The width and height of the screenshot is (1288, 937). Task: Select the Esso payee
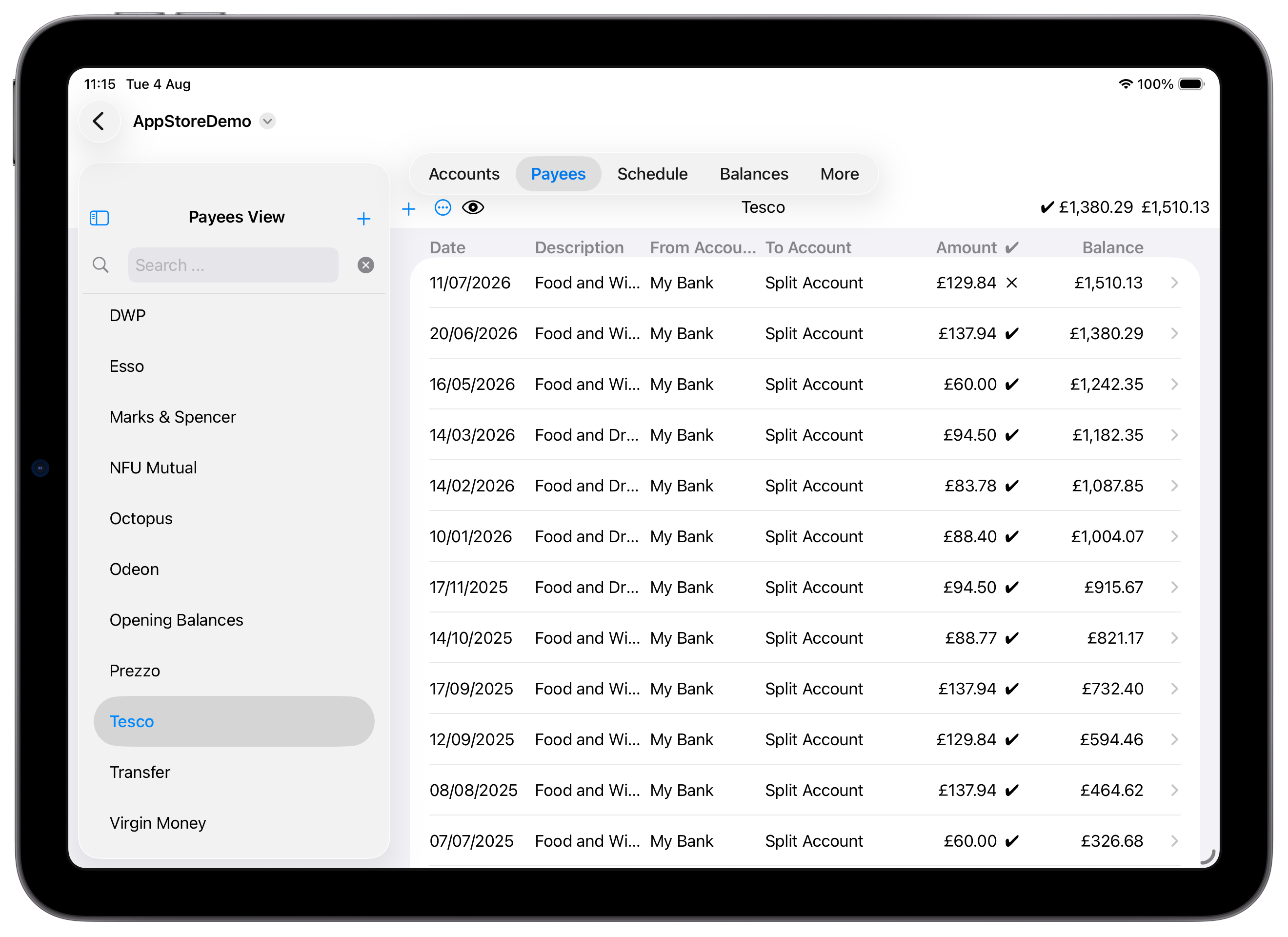coord(234,366)
